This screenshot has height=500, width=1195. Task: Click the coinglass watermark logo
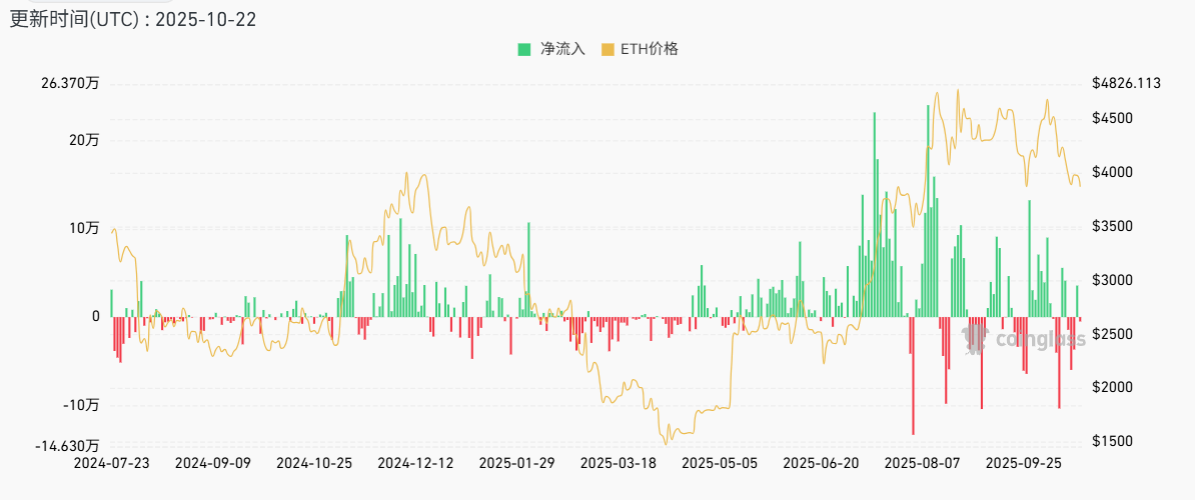(x=1023, y=340)
